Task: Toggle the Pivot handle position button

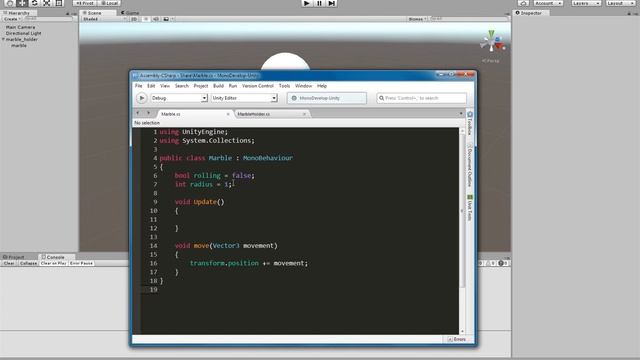Action: click(84, 3)
